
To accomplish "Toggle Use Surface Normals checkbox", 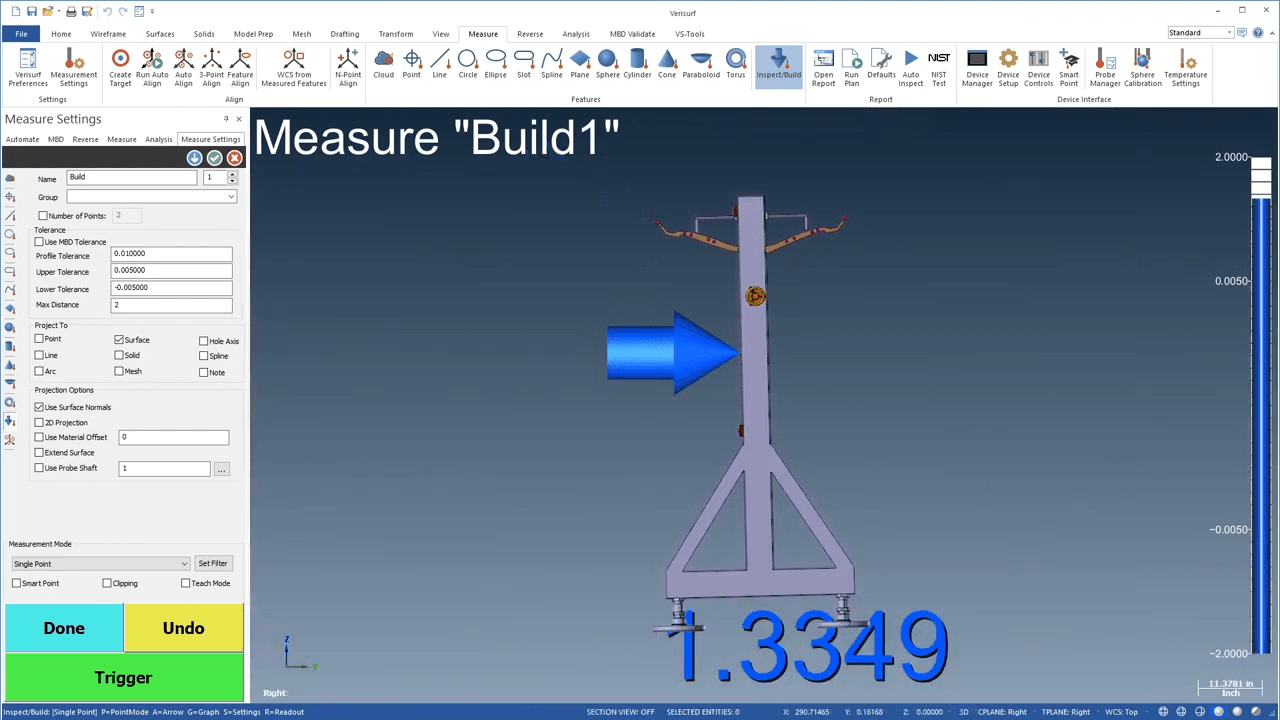I will [39, 407].
